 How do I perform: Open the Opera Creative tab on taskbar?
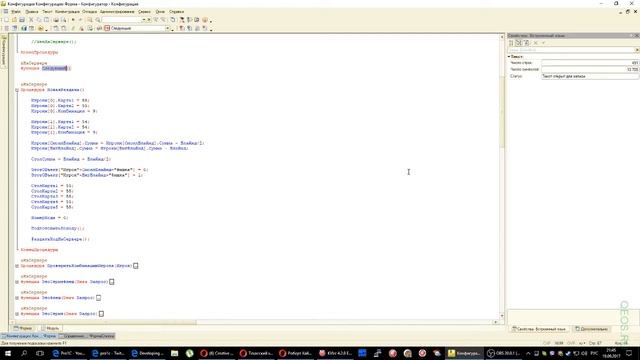click(216, 353)
